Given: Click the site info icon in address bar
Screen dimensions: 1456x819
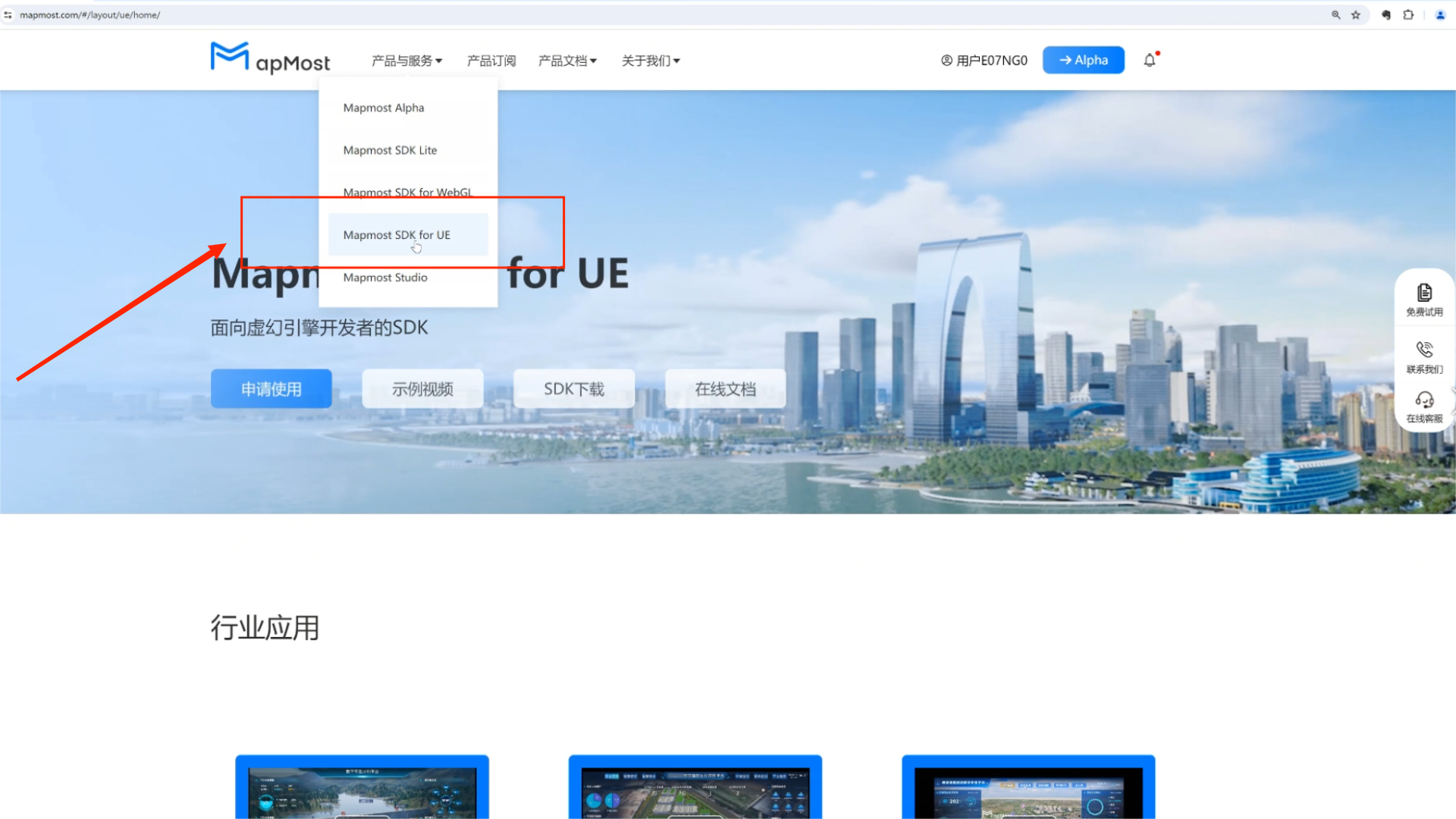Looking at the screenshot, I should pos(8,14).
